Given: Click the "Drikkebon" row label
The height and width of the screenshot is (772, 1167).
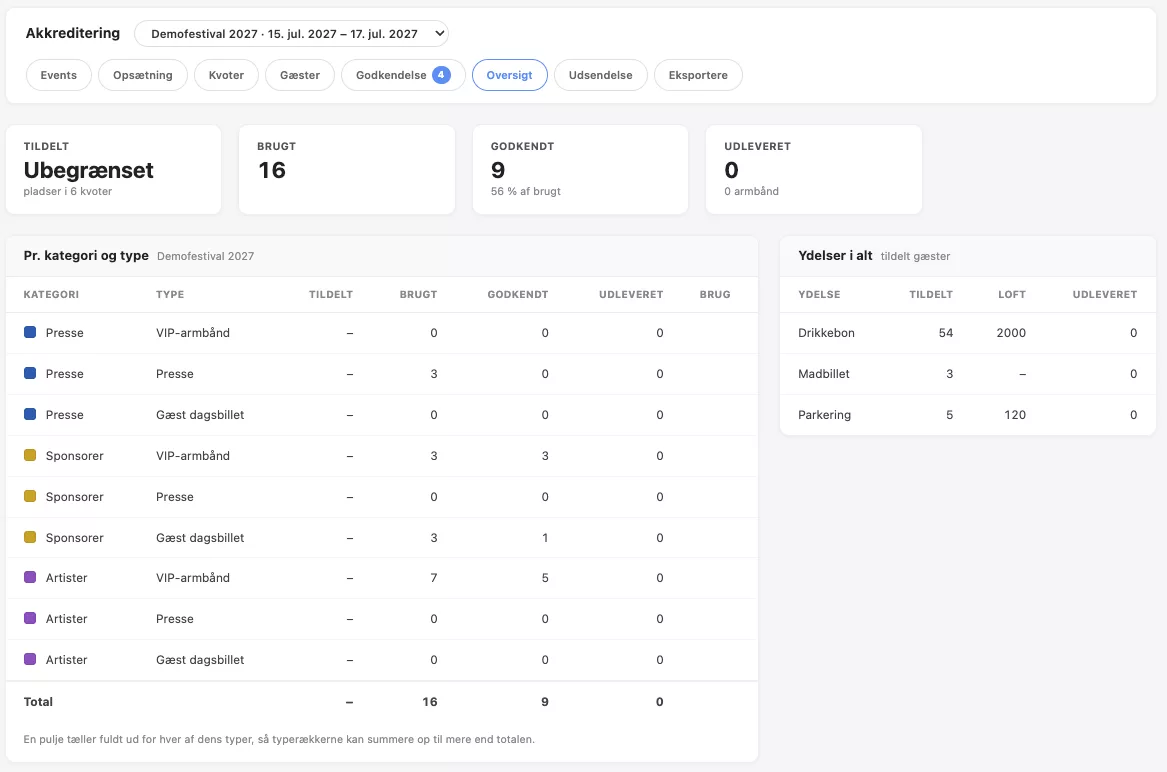Looking at the screenshot, I should click(x=826, y=333).
